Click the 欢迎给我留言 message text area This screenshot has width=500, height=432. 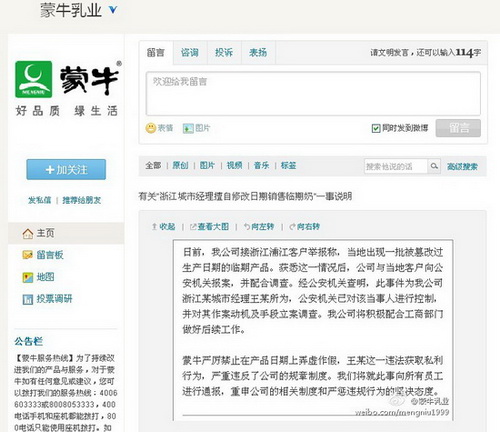[313, 94]
